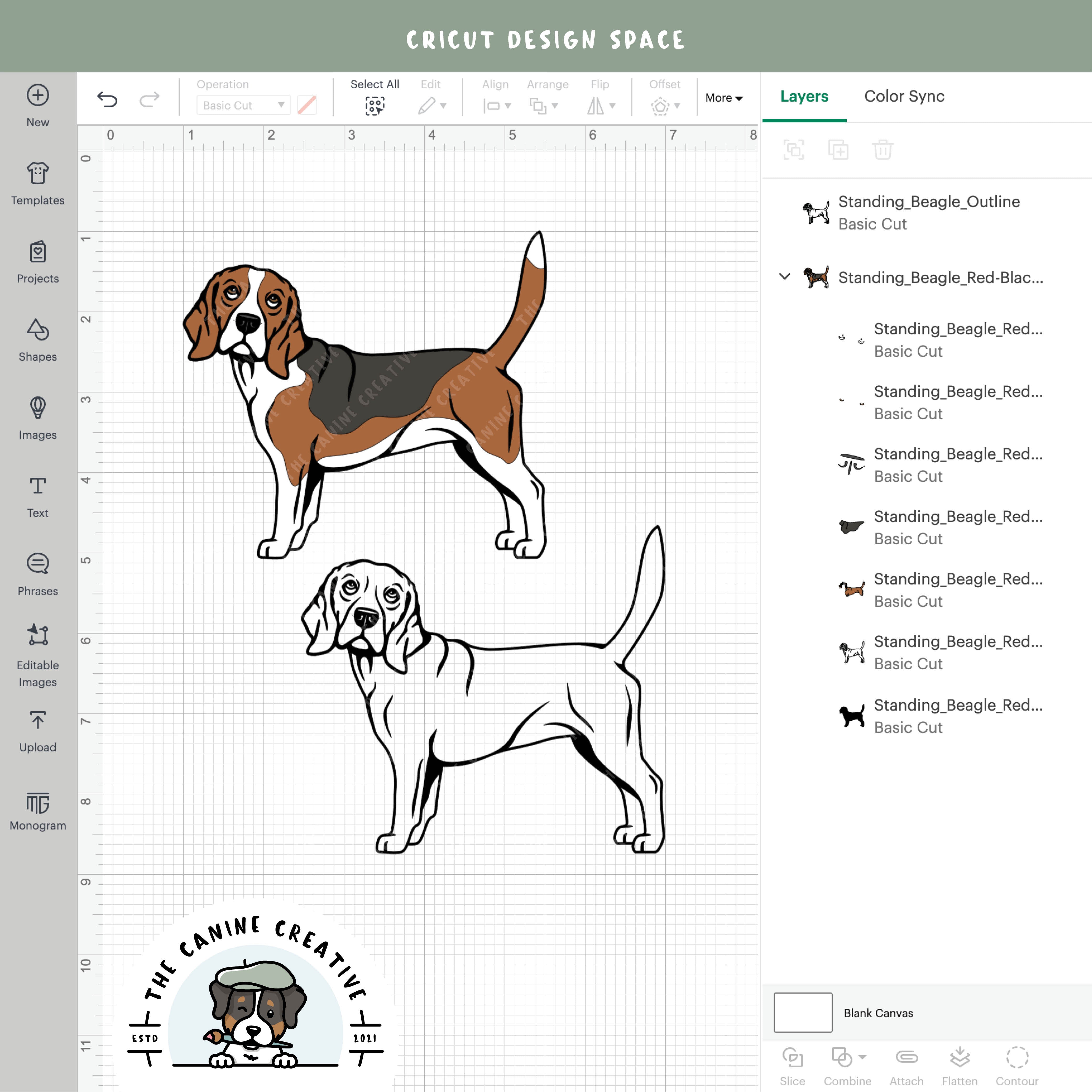Click the Blank Canvas color swatch
This screenshot has height=1092, width=1092.
point(803,1013)
